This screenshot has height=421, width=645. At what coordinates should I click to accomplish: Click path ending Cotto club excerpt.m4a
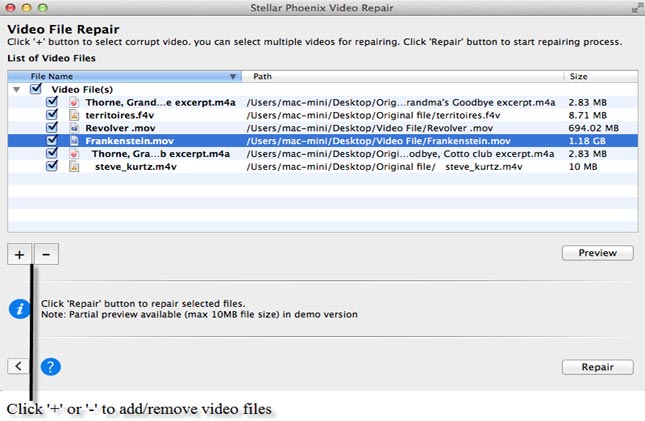pyautogui.click(x=400, y=154)
